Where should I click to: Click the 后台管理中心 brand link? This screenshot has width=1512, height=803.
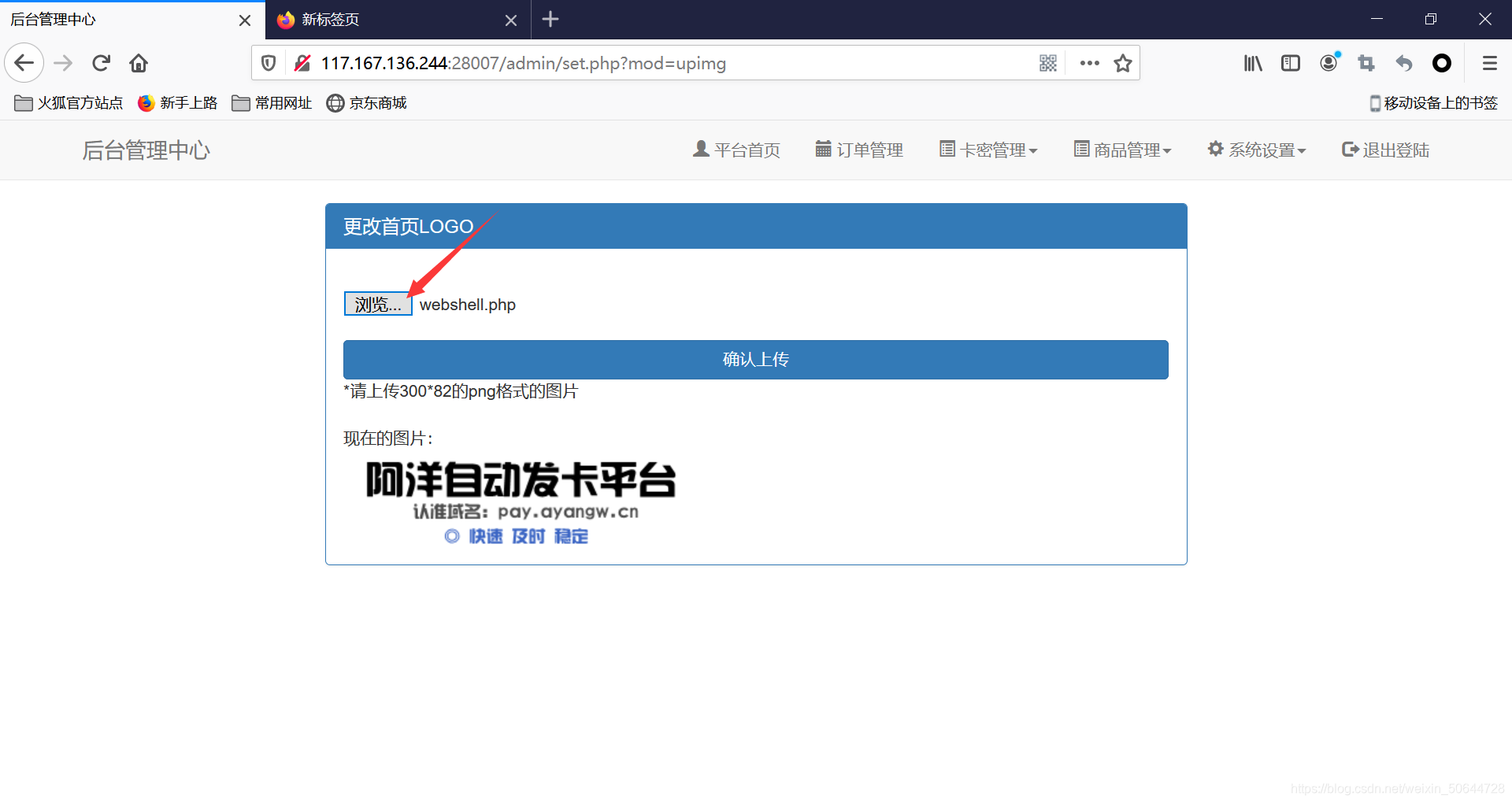(146, 150)
